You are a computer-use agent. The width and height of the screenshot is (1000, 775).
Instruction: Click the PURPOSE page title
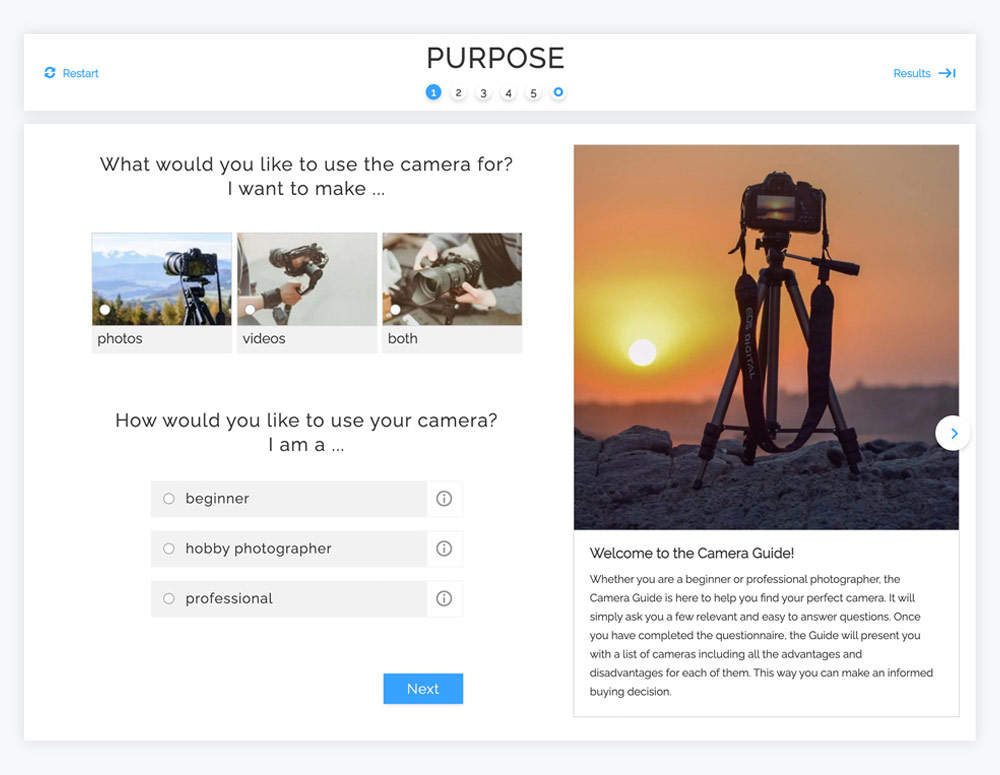point(496,58)
